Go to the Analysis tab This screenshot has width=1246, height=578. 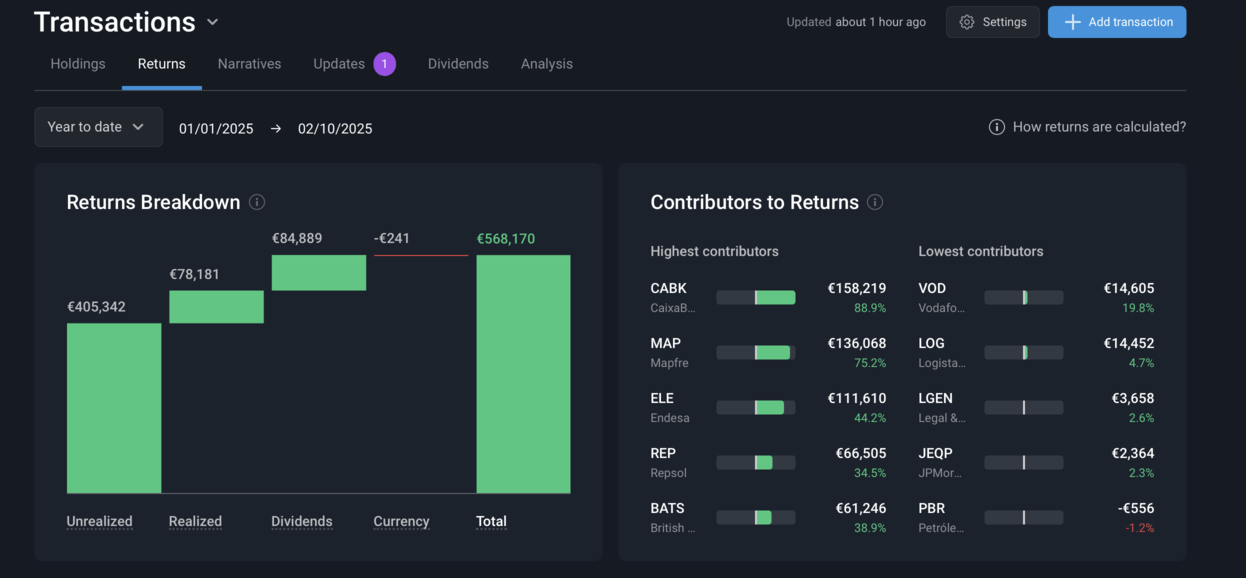(547, 64)
